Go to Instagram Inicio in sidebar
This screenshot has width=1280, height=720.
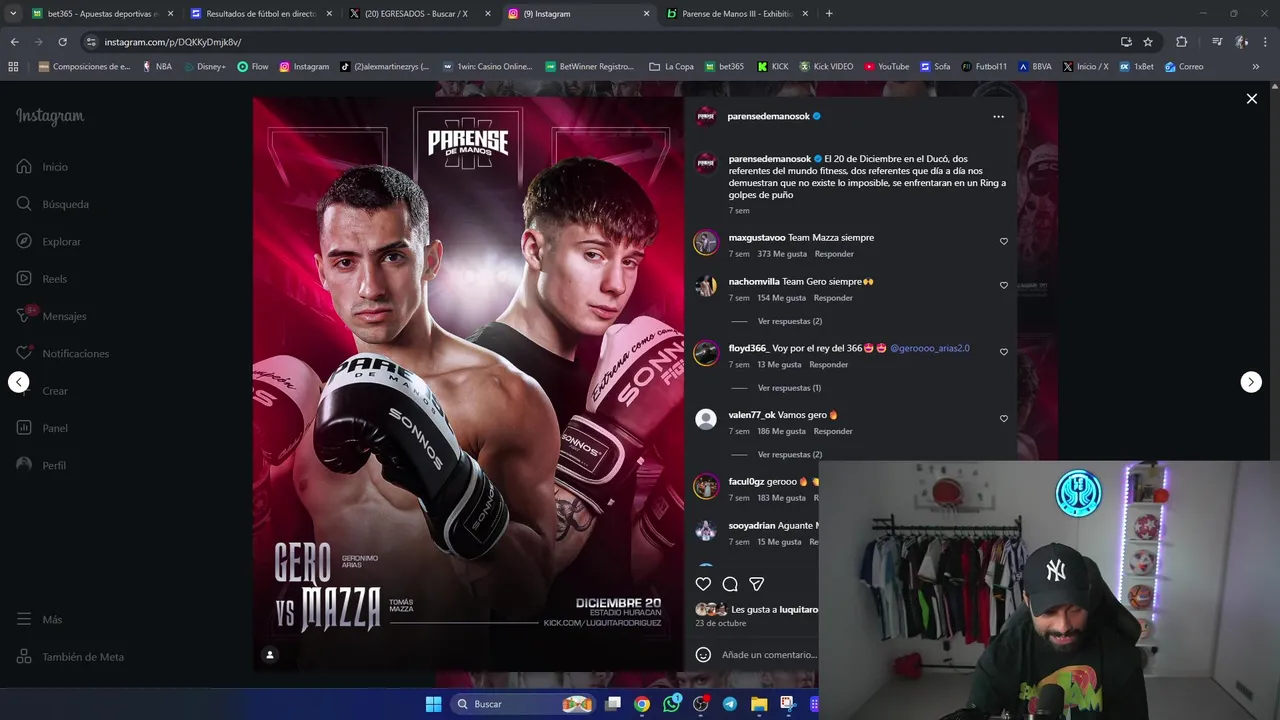point(42,167)
